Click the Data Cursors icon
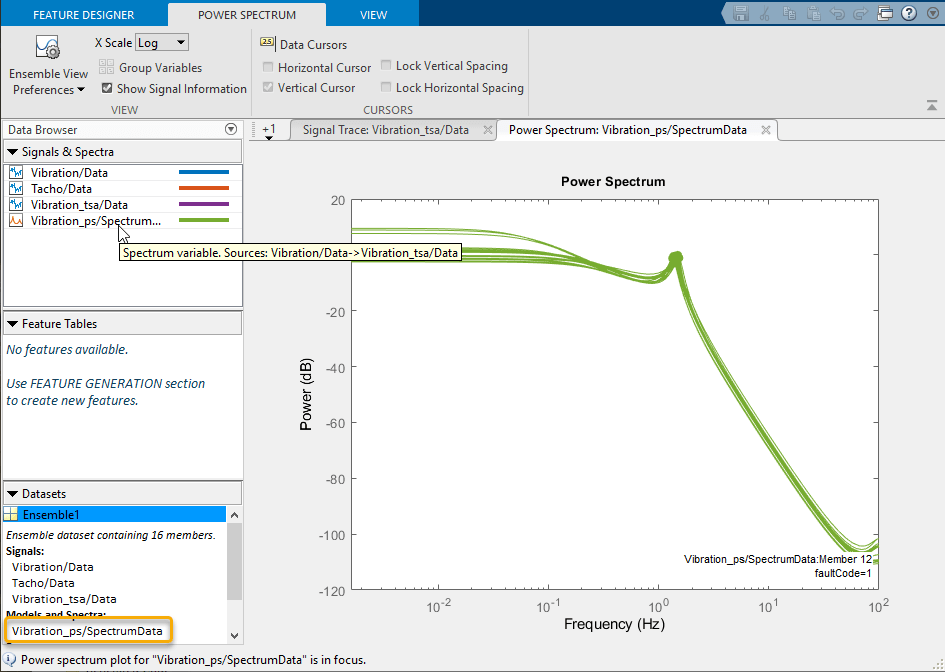The height and width of the screenshot is (672, 945). 267,43
